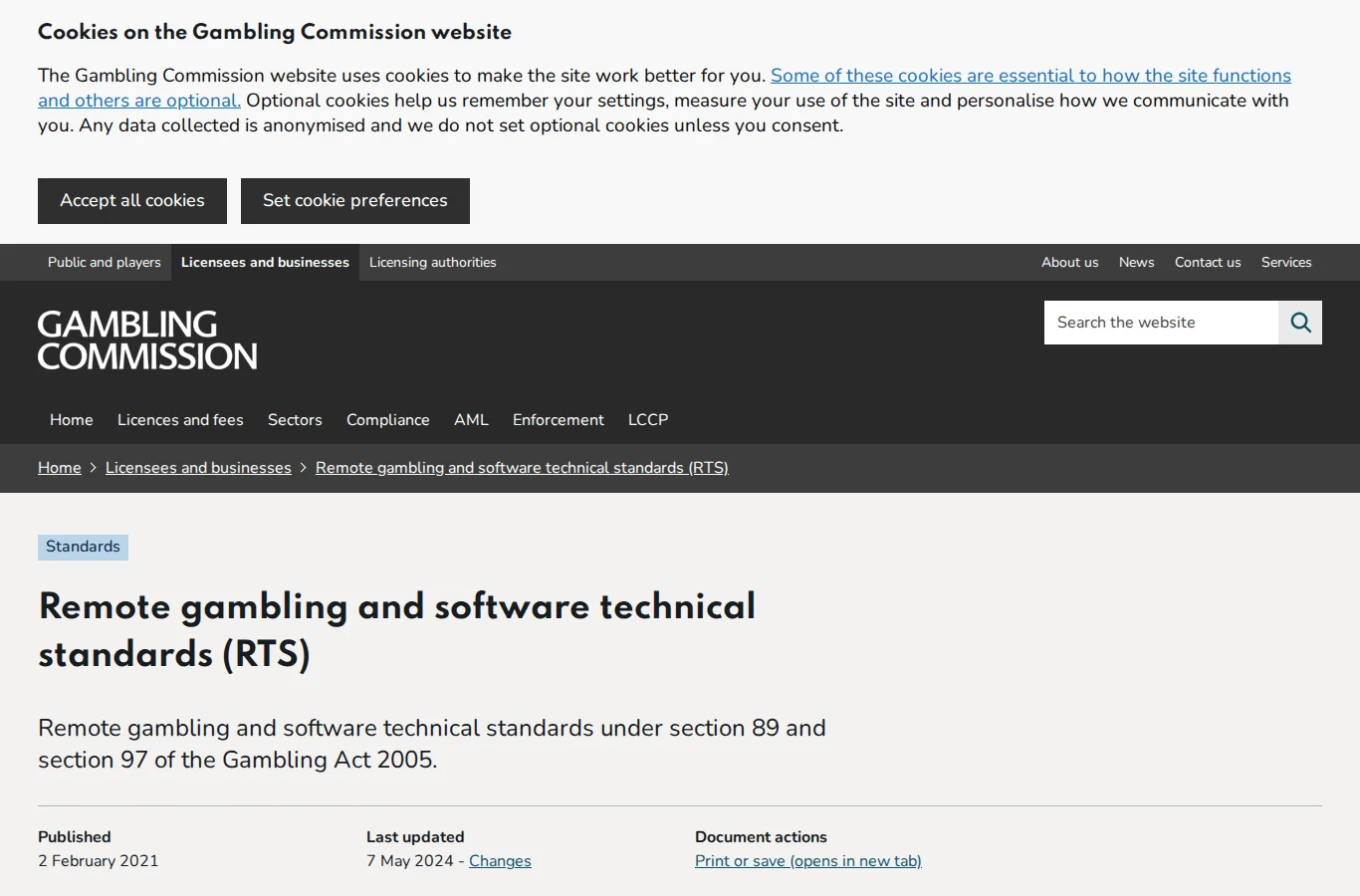Open Enforcement navigation item
Image resolution: width=1360 pixels, height=896 pixels.
tap(559, 420)
